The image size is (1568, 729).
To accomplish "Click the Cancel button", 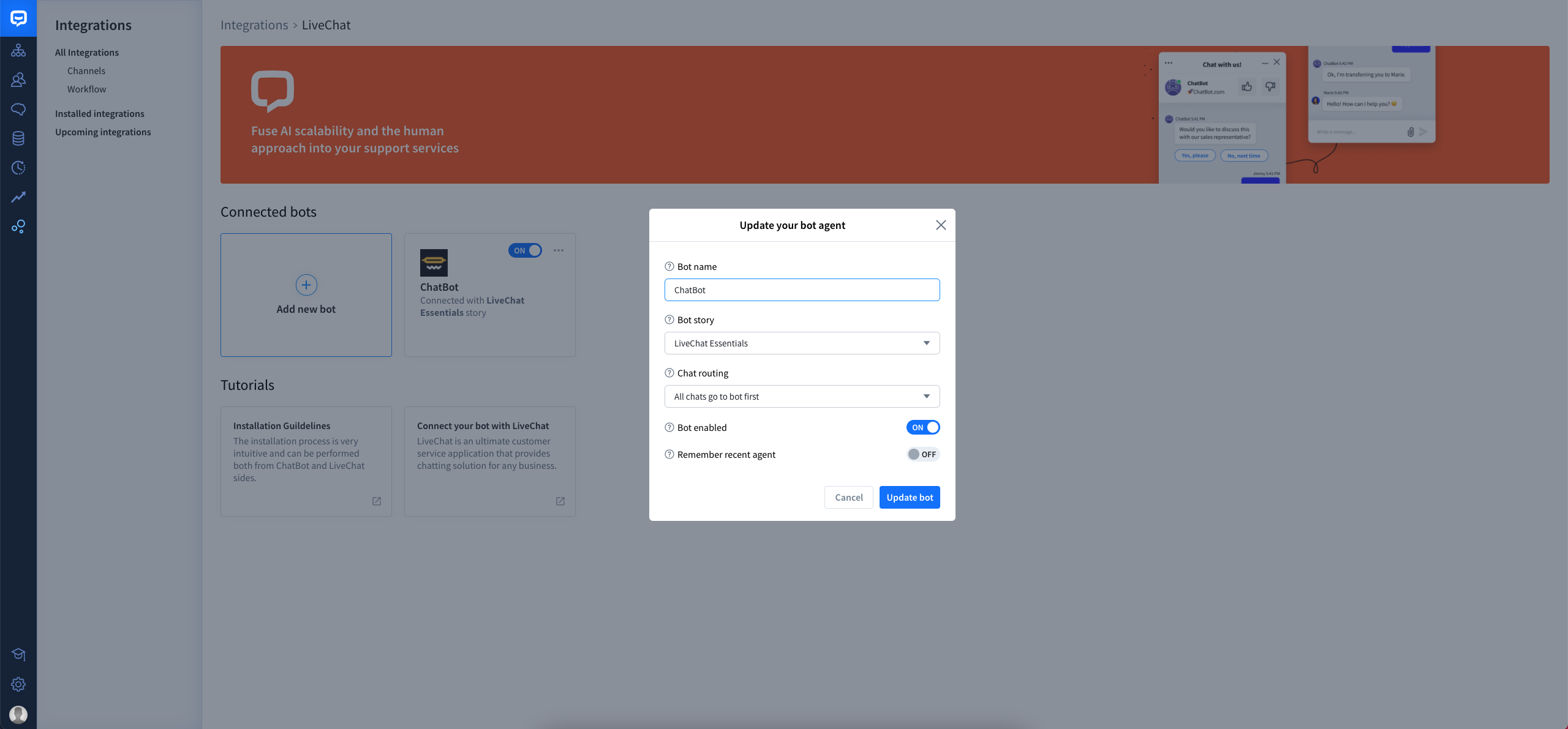I will (849, 498).
